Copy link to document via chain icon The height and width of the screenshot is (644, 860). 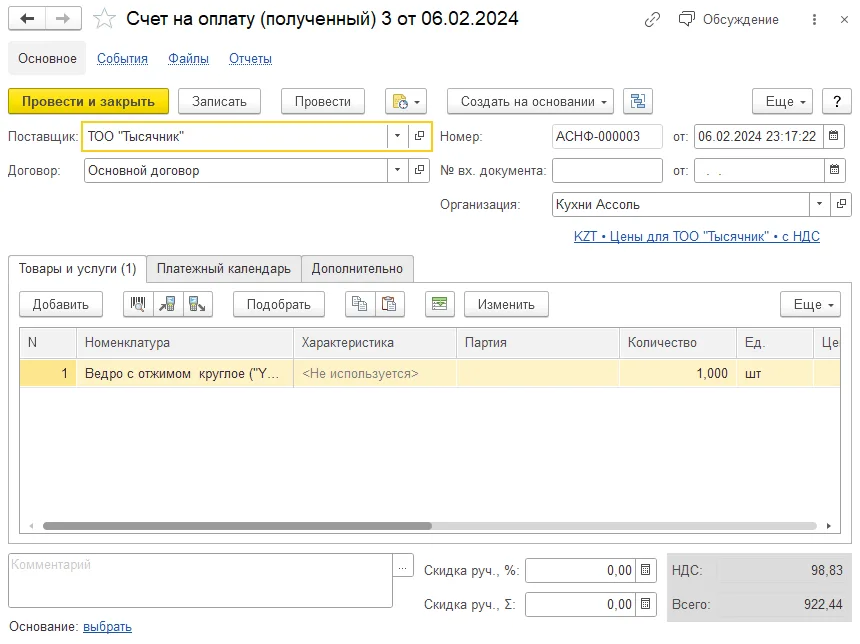coord(652,20)
